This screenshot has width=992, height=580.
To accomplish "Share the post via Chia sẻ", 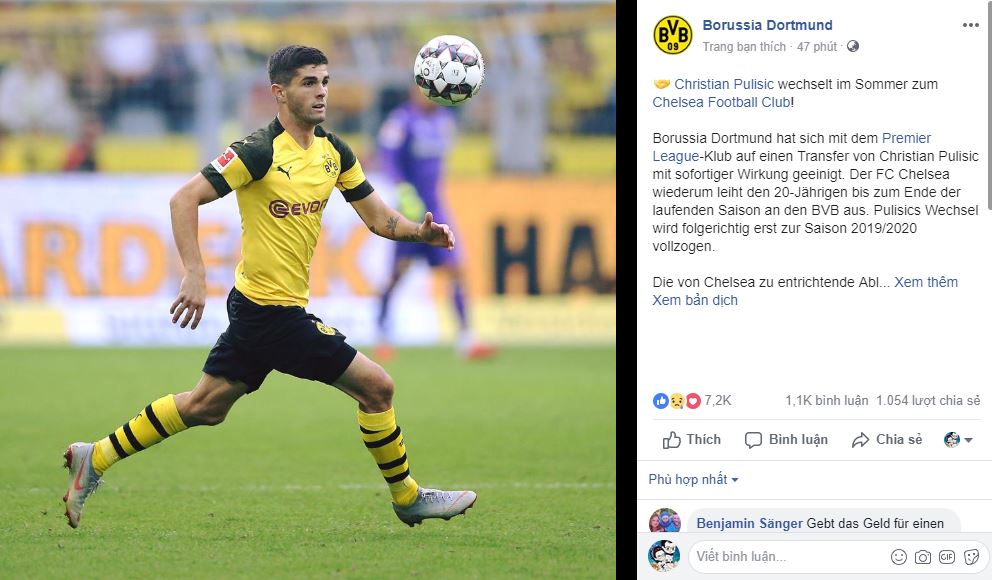I will 887,440.
